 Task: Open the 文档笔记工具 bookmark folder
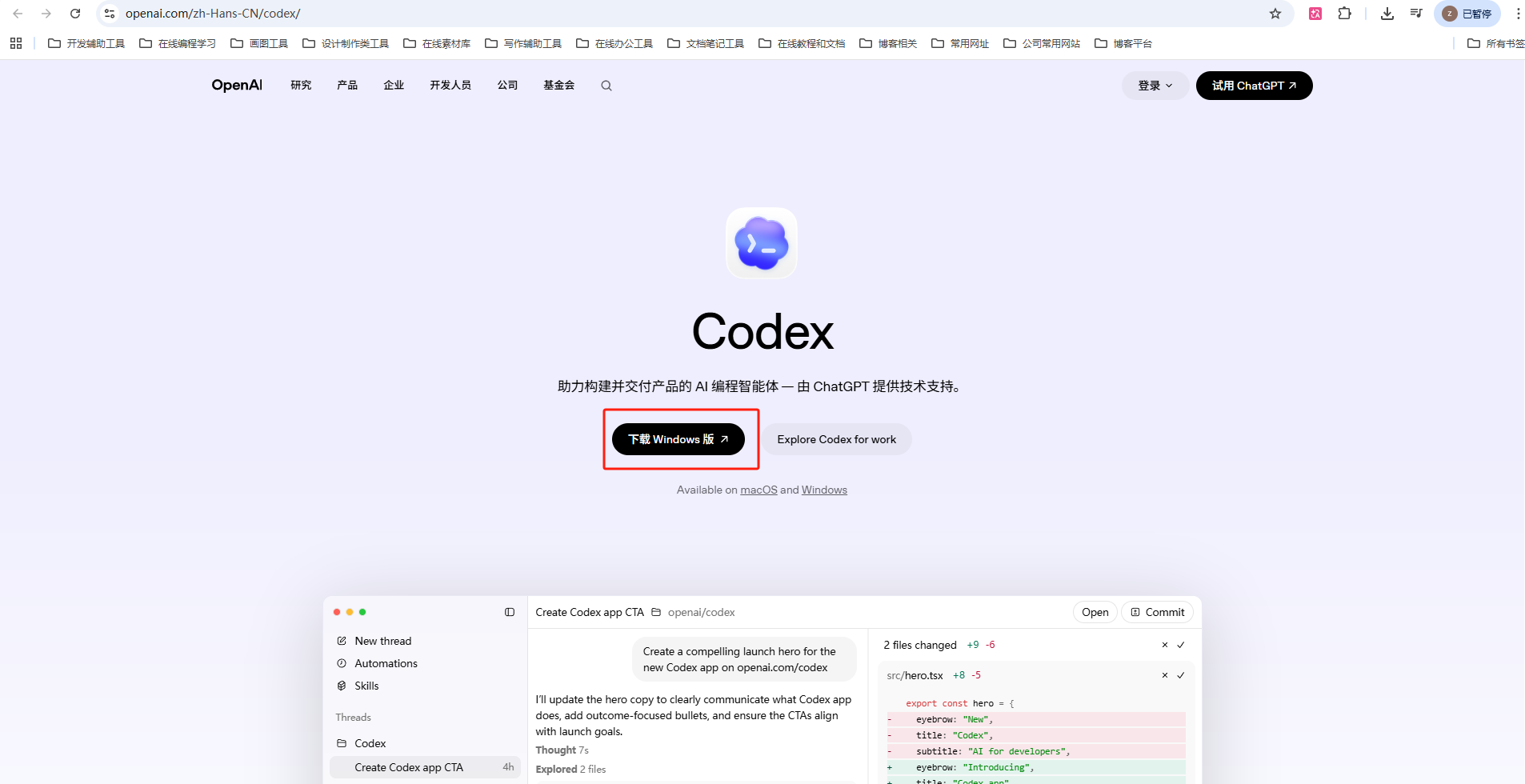click(706, 43)
